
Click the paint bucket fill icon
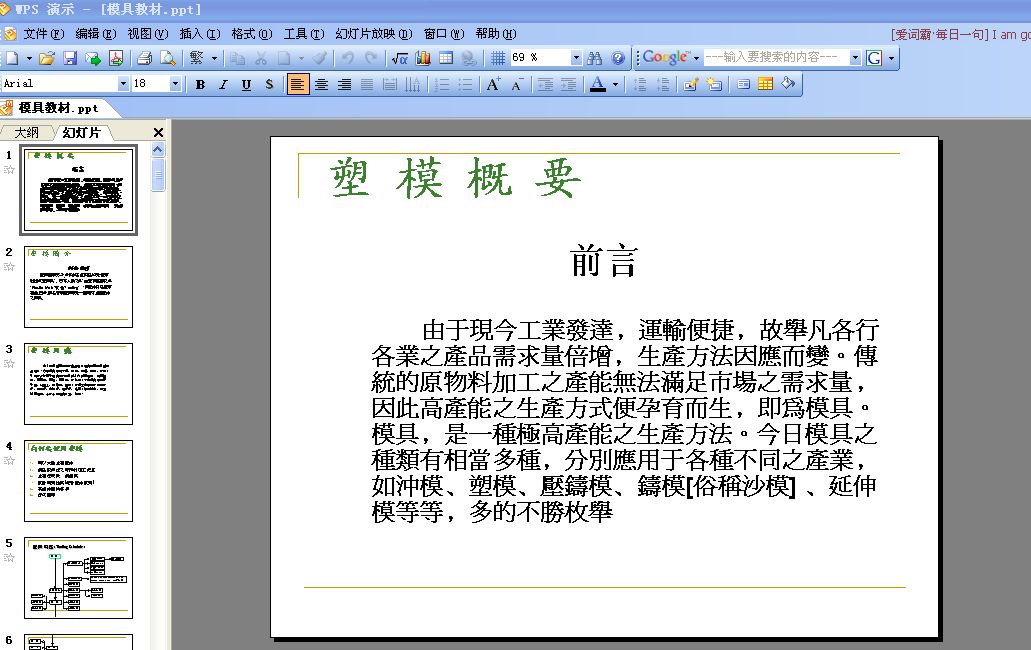pyautogui.click(x=788, y=84)
